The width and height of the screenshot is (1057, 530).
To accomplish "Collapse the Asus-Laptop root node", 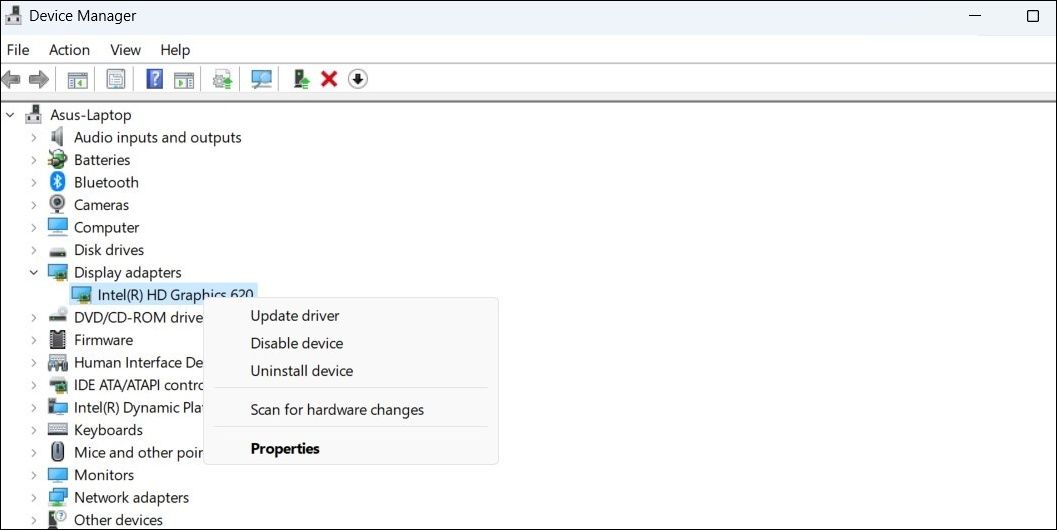I will 10,115.
